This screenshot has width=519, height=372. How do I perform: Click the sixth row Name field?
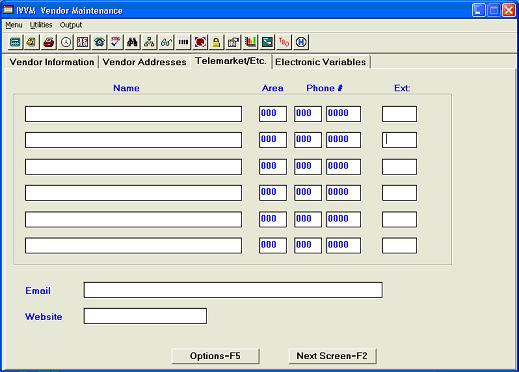point(133,246)
